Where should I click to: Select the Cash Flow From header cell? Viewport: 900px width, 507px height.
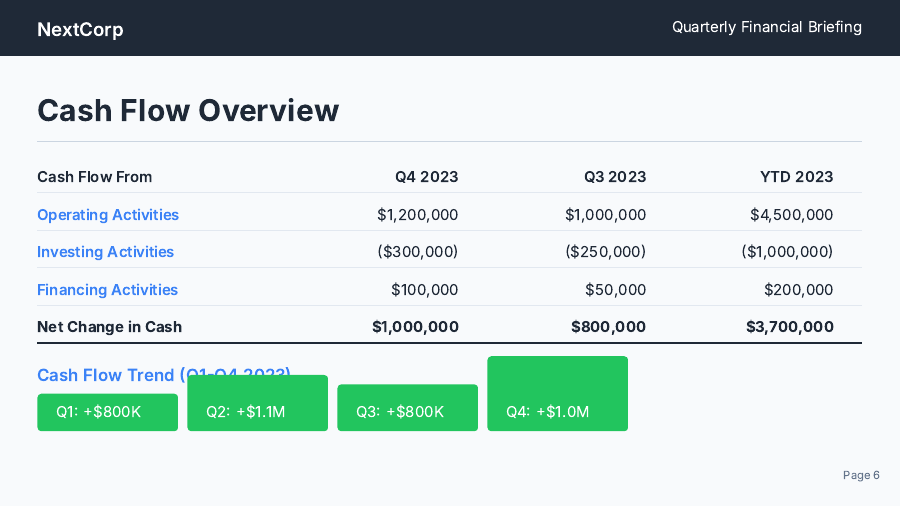[x=94, y=177]
